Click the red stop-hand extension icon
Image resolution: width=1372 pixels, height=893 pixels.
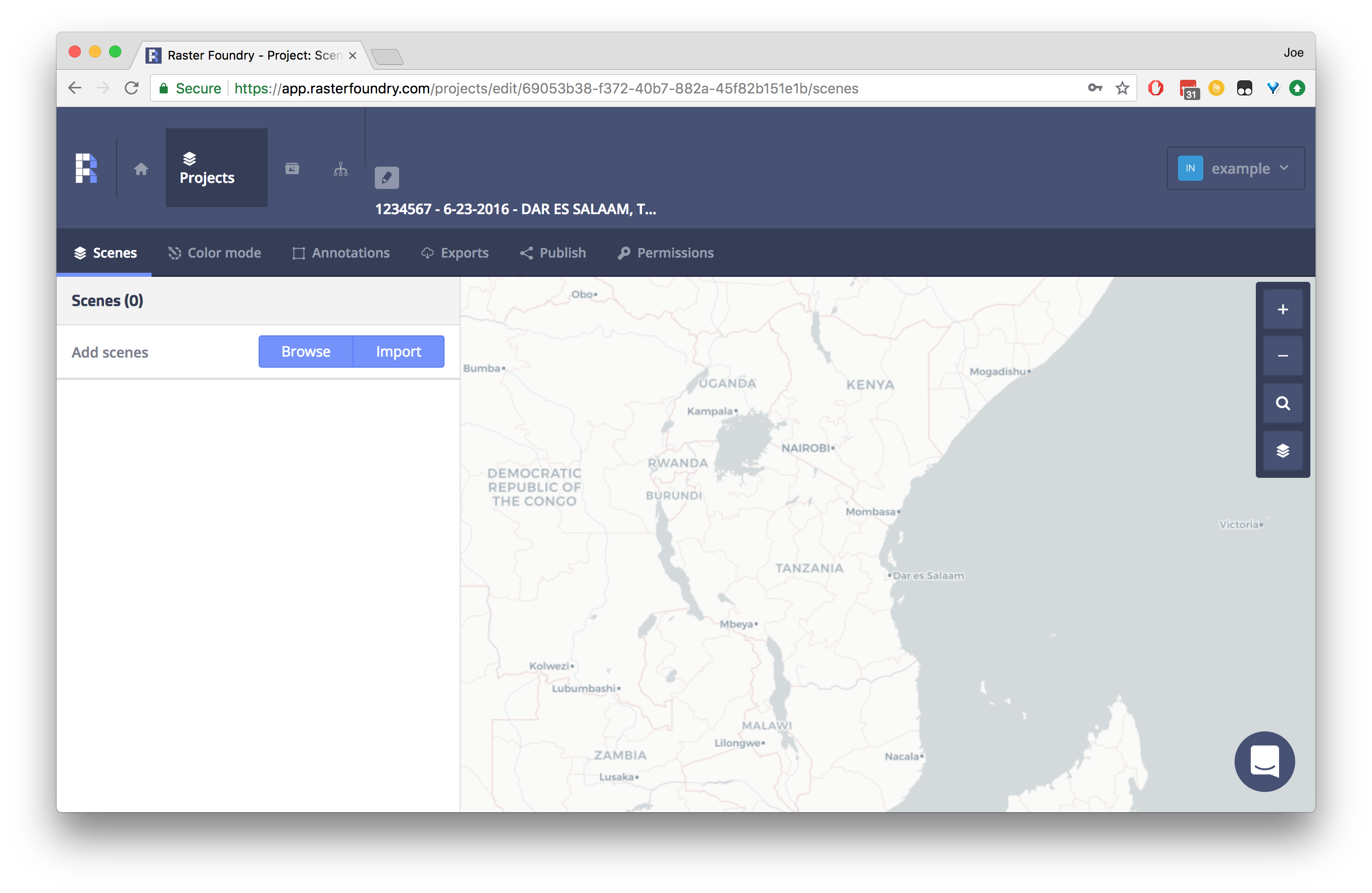pos(1155,87)
